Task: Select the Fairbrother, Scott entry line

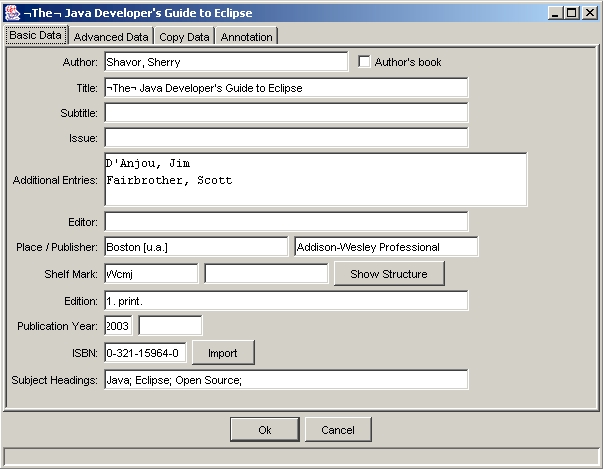Action: (169, 180)
